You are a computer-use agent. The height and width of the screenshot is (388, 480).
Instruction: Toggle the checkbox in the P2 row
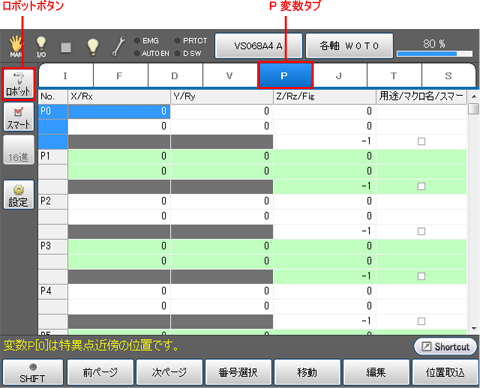point(421,231)
